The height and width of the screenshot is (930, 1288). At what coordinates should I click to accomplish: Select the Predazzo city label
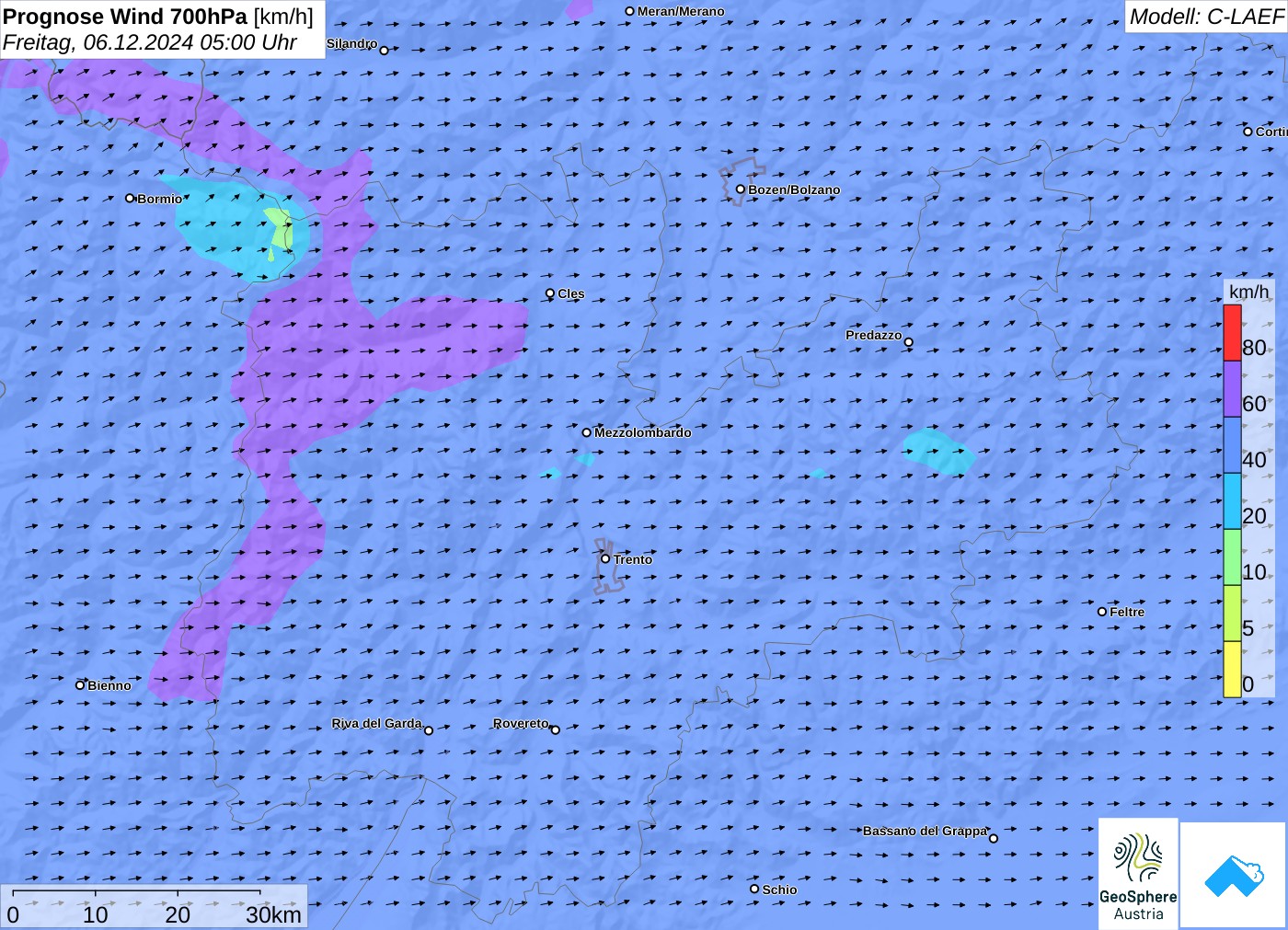tap(873, 335)
